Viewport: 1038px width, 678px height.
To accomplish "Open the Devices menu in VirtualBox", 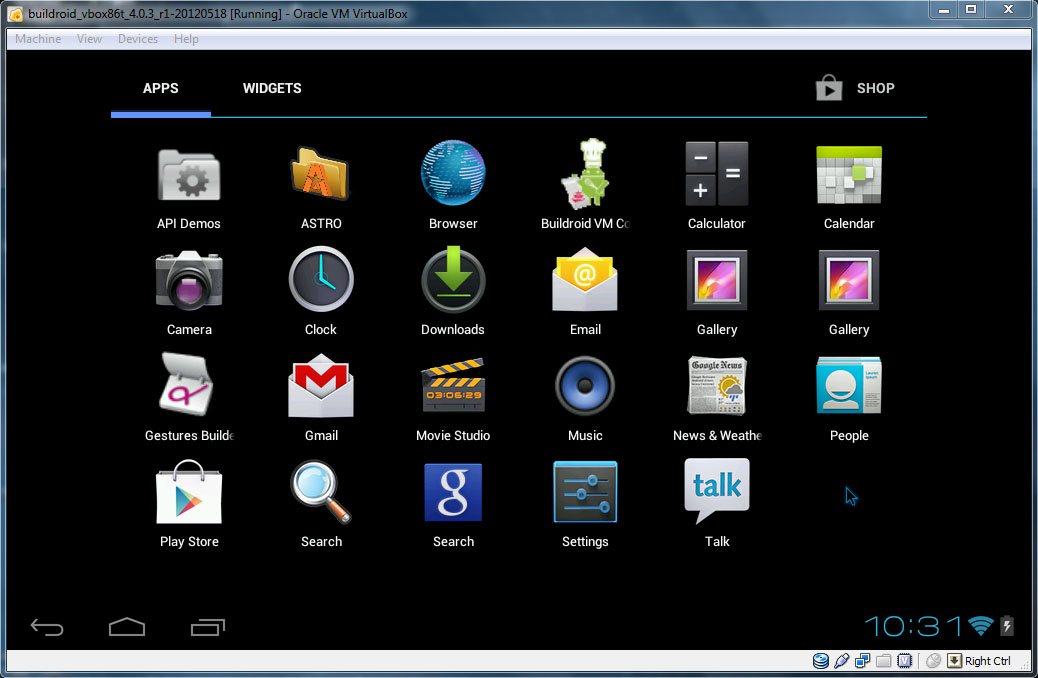I will (138, 39).
